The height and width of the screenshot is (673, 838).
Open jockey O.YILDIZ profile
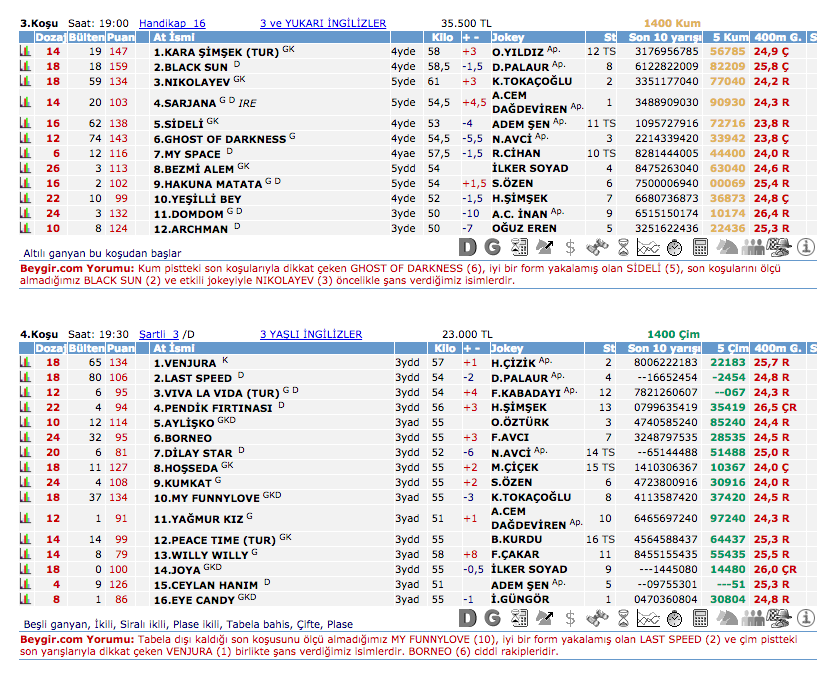coord(518,51)
